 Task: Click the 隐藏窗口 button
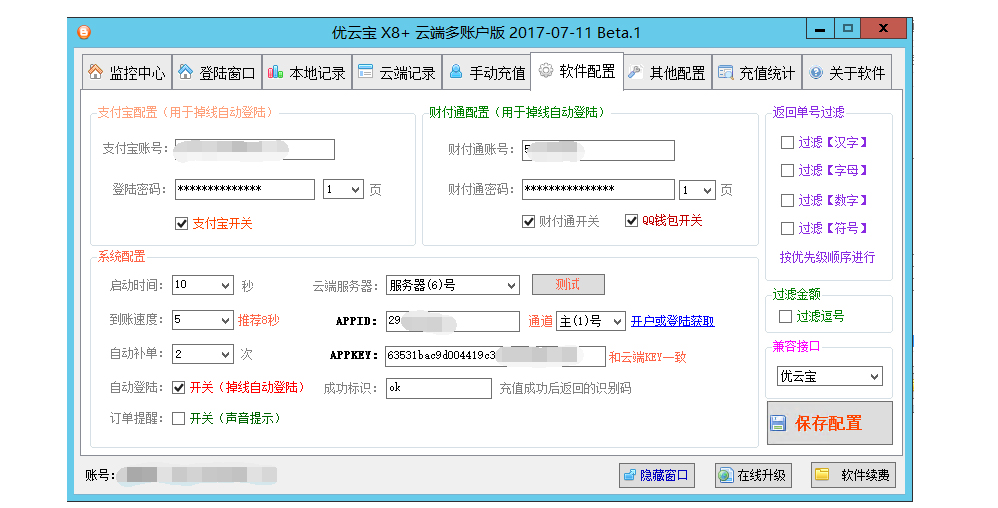656,476
